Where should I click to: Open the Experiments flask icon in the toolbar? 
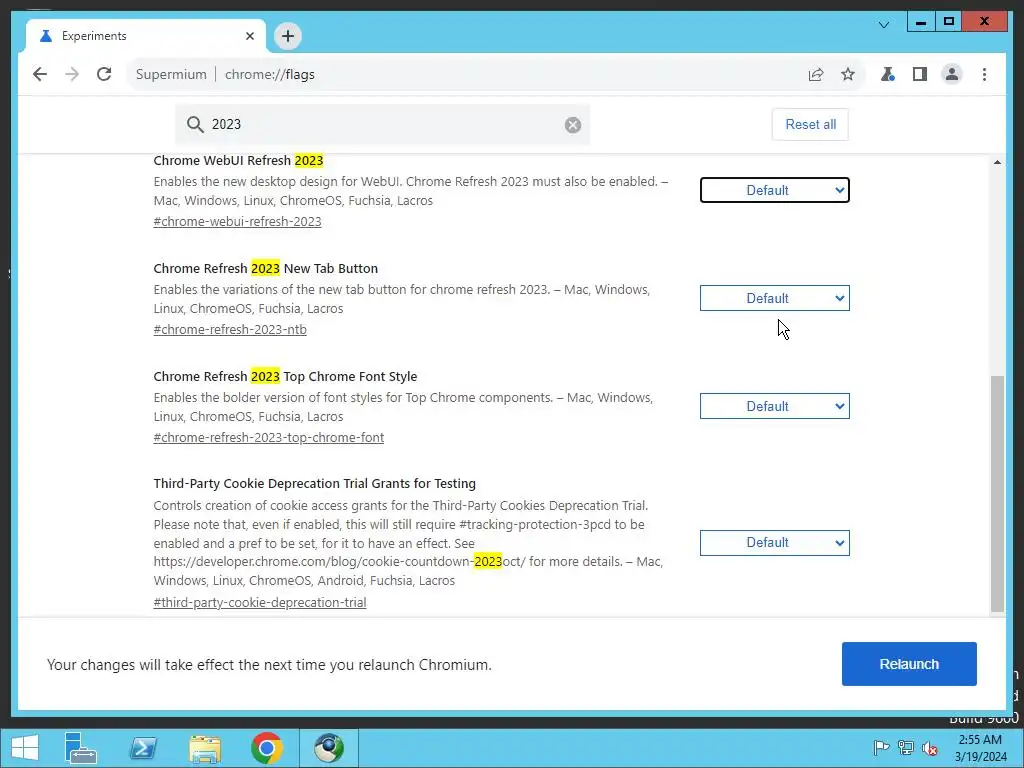coord(888,74)
